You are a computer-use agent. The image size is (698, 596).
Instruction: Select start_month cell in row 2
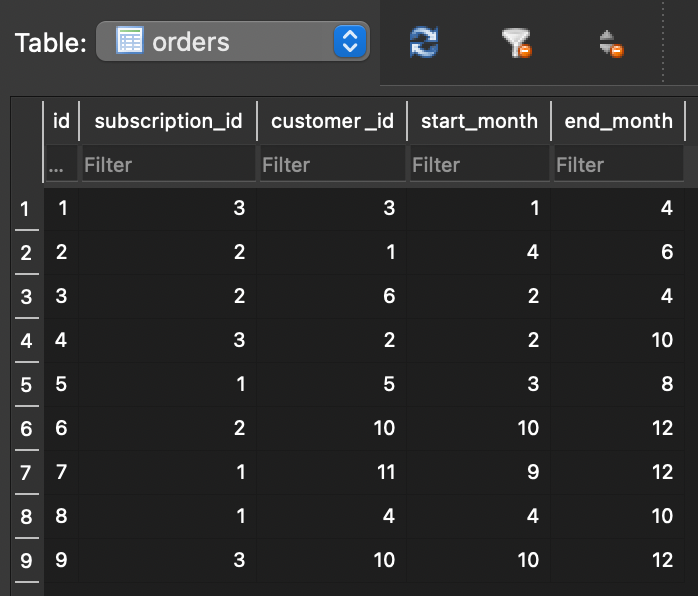coord(479,252)
